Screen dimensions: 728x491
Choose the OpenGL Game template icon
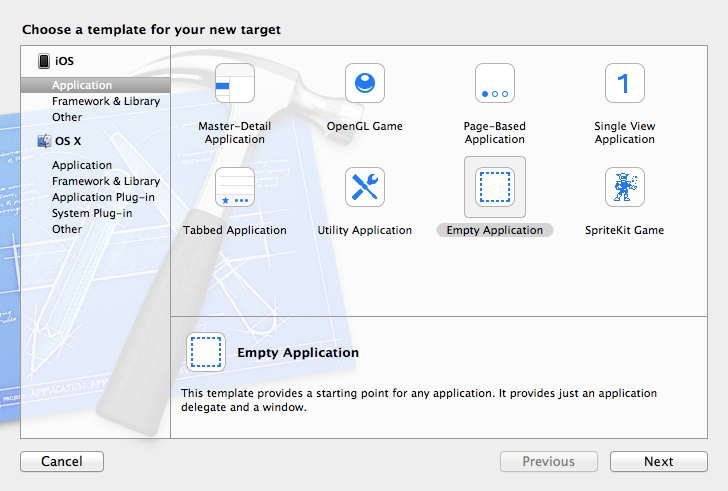pos(365,83)
